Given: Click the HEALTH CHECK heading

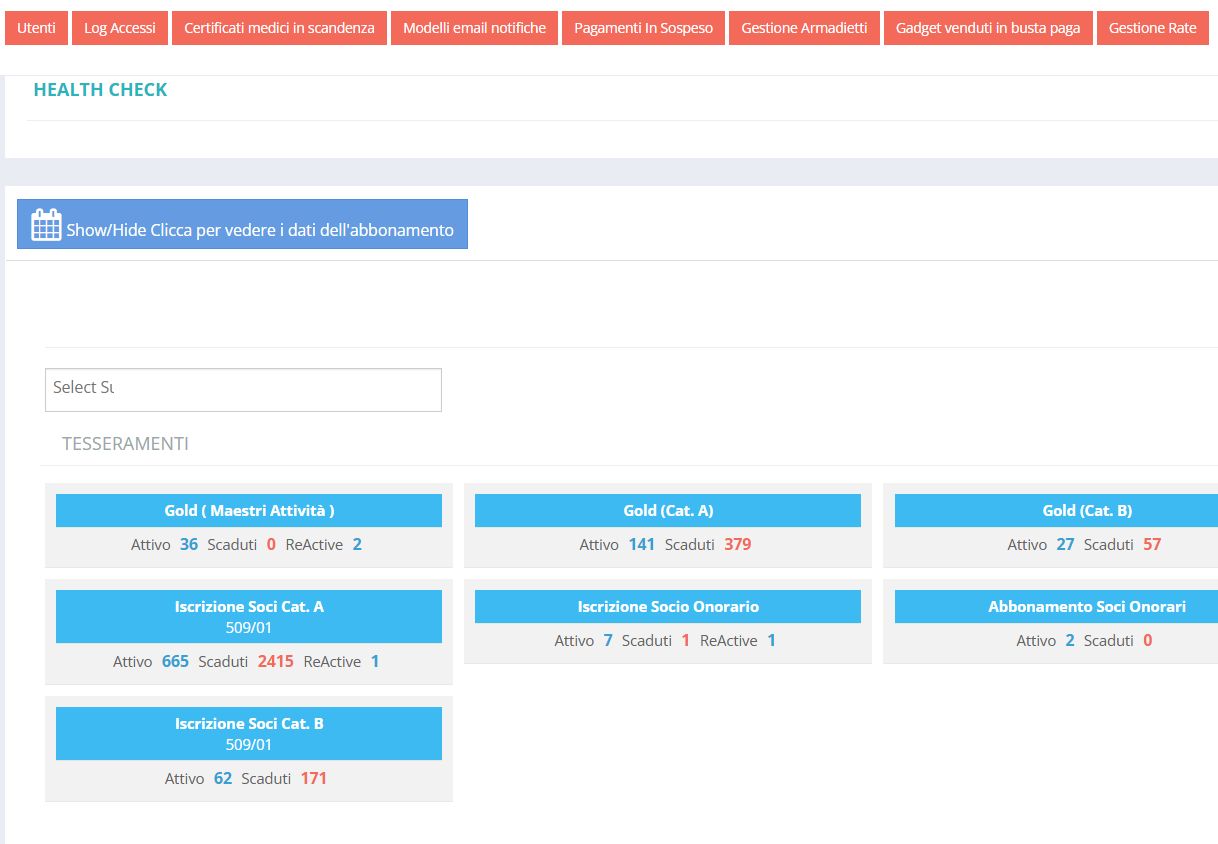Looking at the screenshot, I should coord(100,90).
